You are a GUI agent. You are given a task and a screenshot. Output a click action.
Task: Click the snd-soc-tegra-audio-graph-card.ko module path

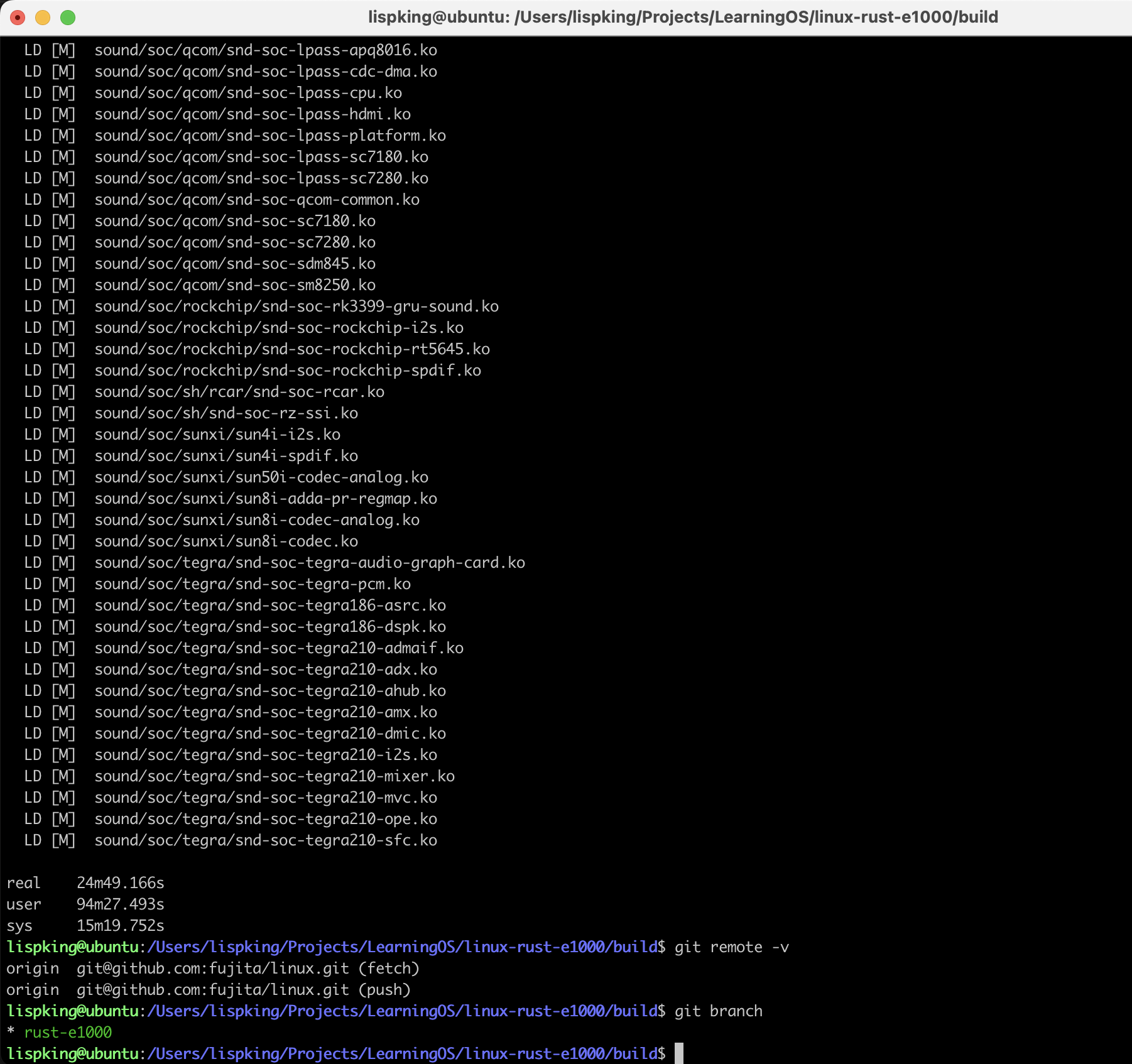pos(310,562)
